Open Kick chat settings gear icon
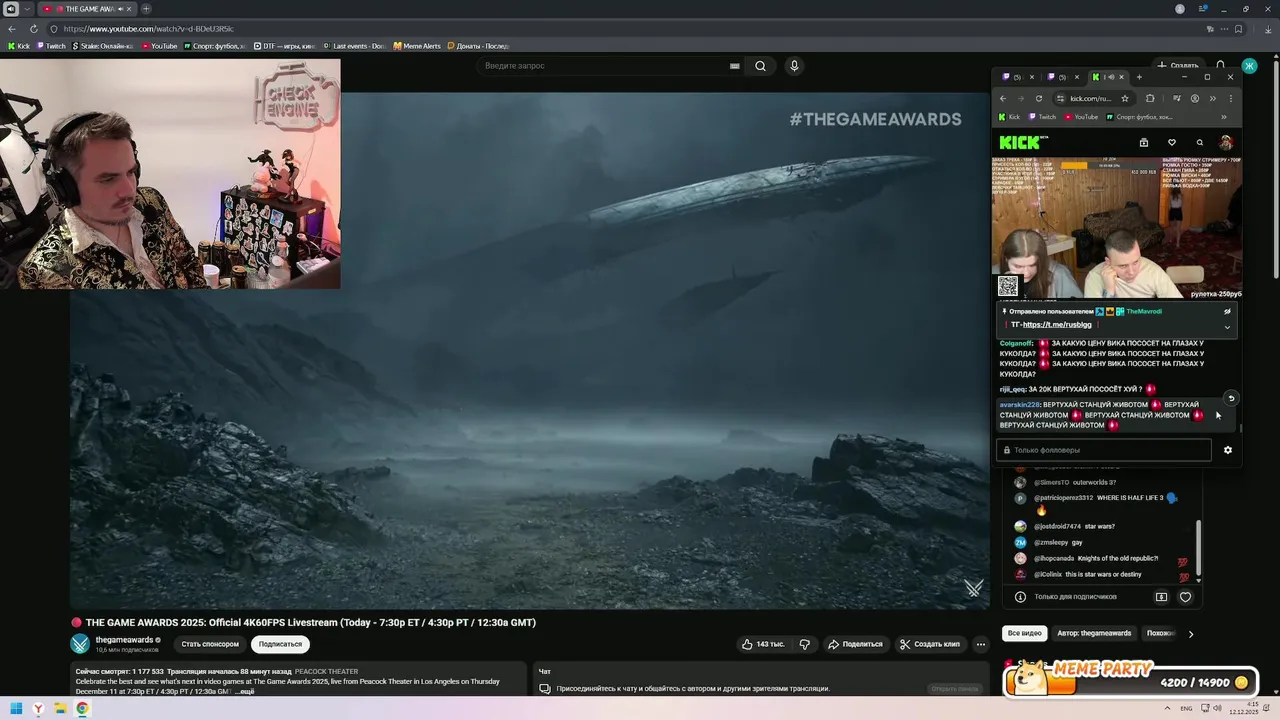The image size is (1280, 720). (x=1228, y=450)
